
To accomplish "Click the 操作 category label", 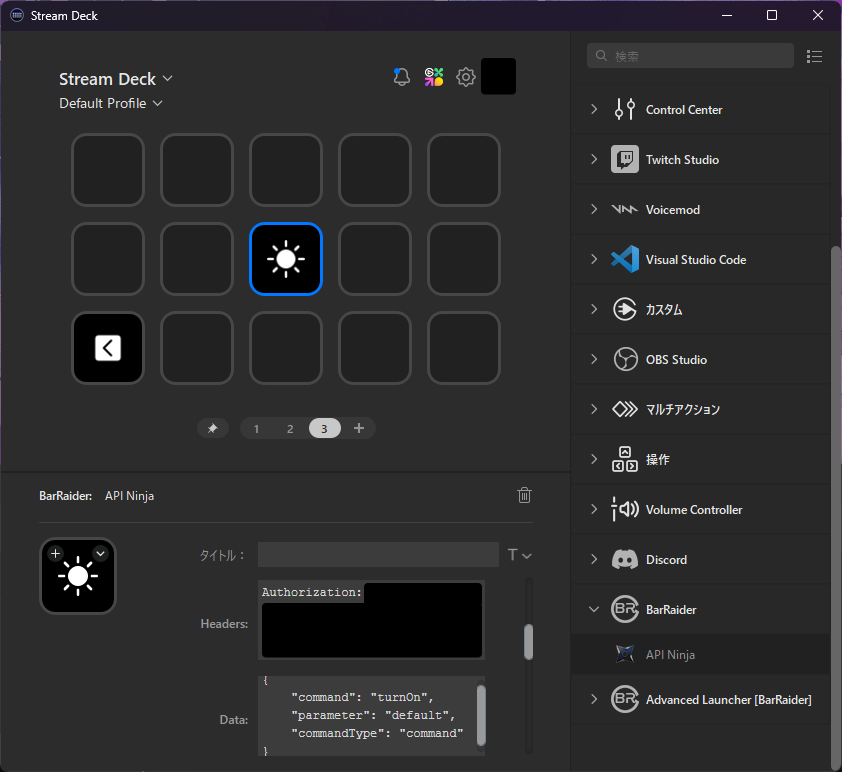I will pyautogui.click(x=658, y=460).
